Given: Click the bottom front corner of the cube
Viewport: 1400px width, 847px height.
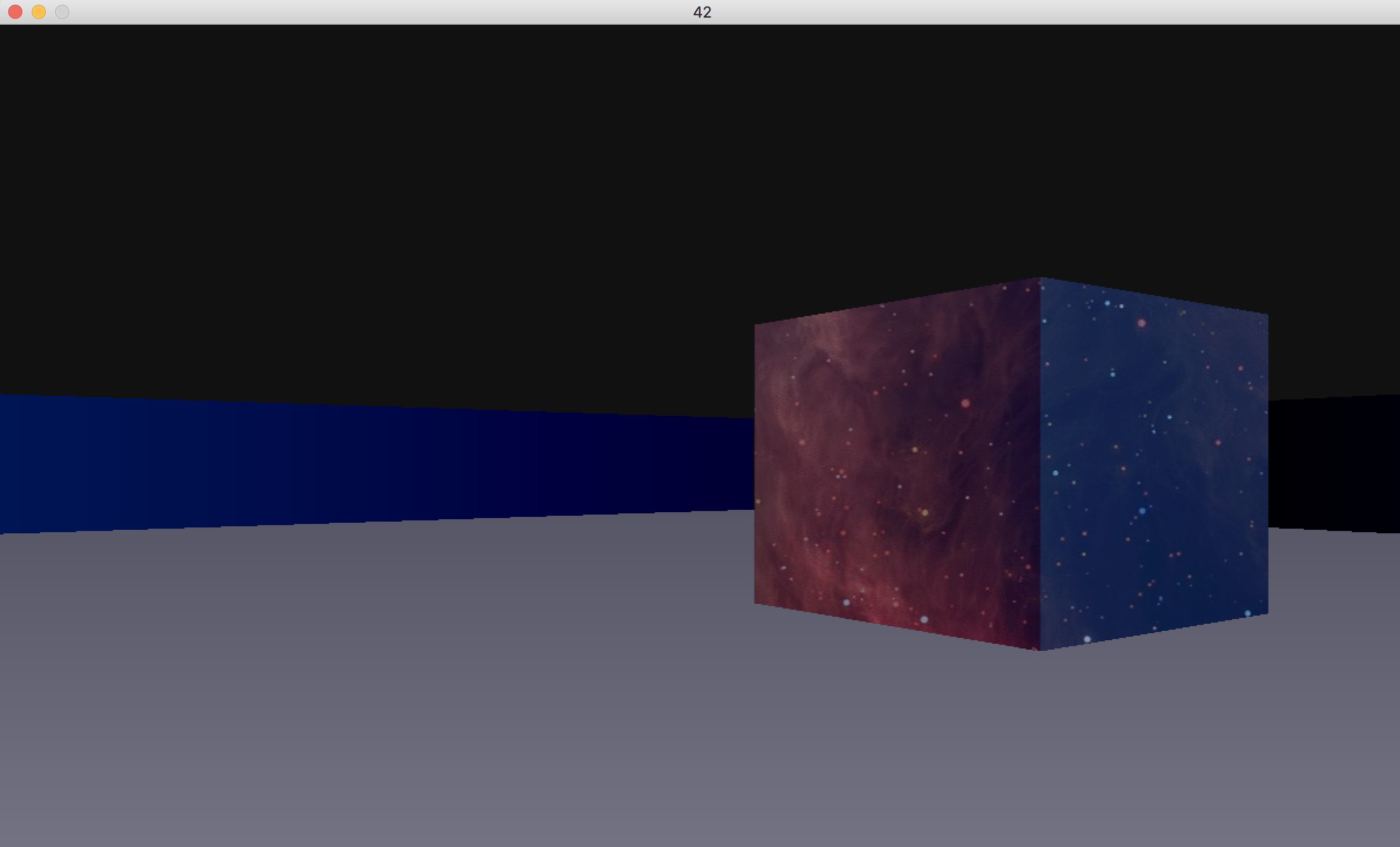Looking at the screenshot, I should (x=1040, y=650).
